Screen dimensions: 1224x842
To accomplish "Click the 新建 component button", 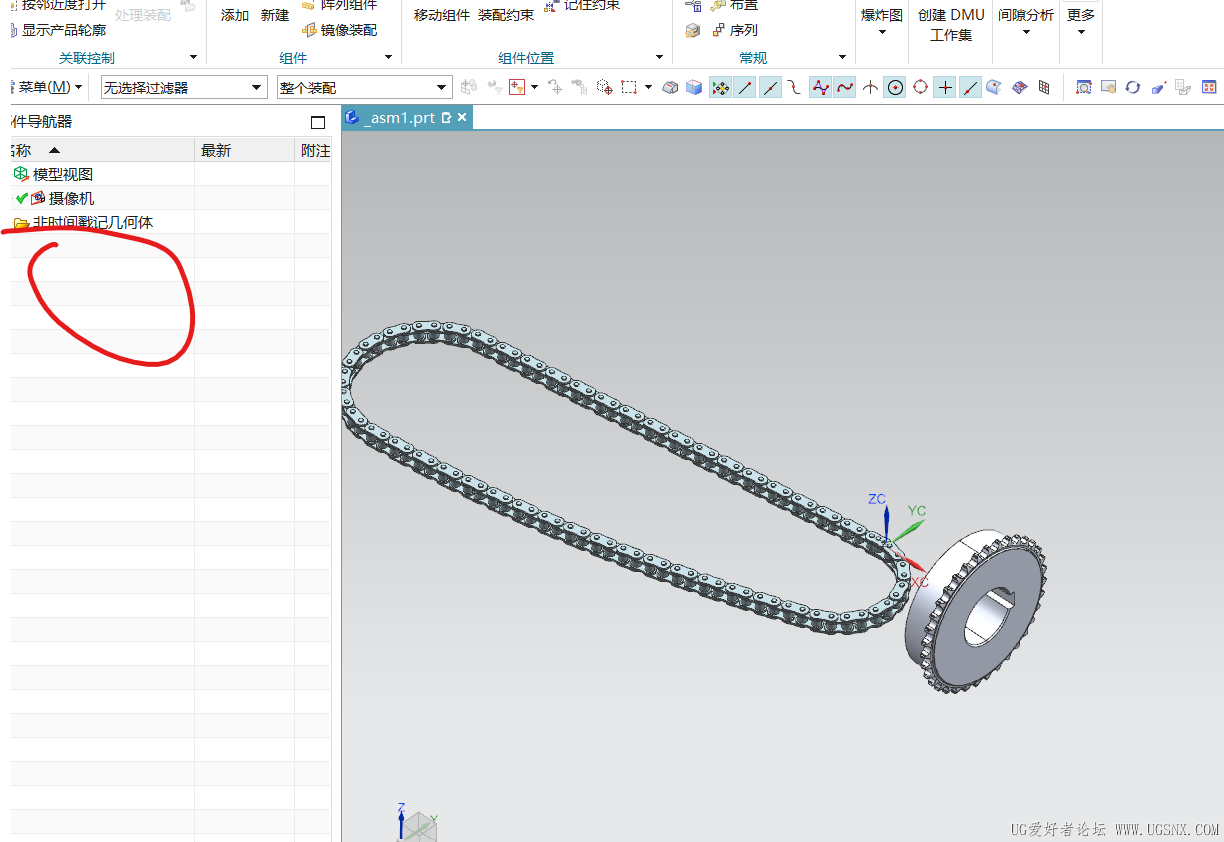I will pos(275,15).
